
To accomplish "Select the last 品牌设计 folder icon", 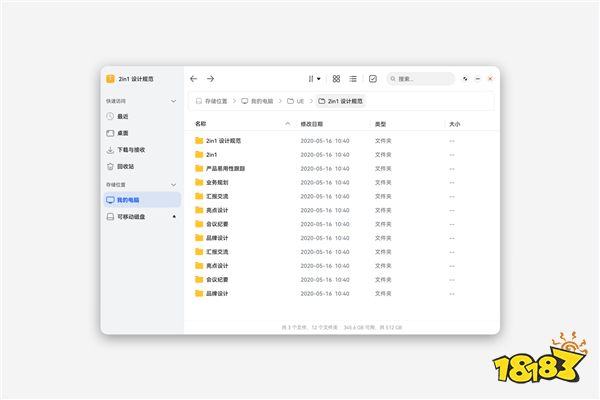I will coord(199,294).
